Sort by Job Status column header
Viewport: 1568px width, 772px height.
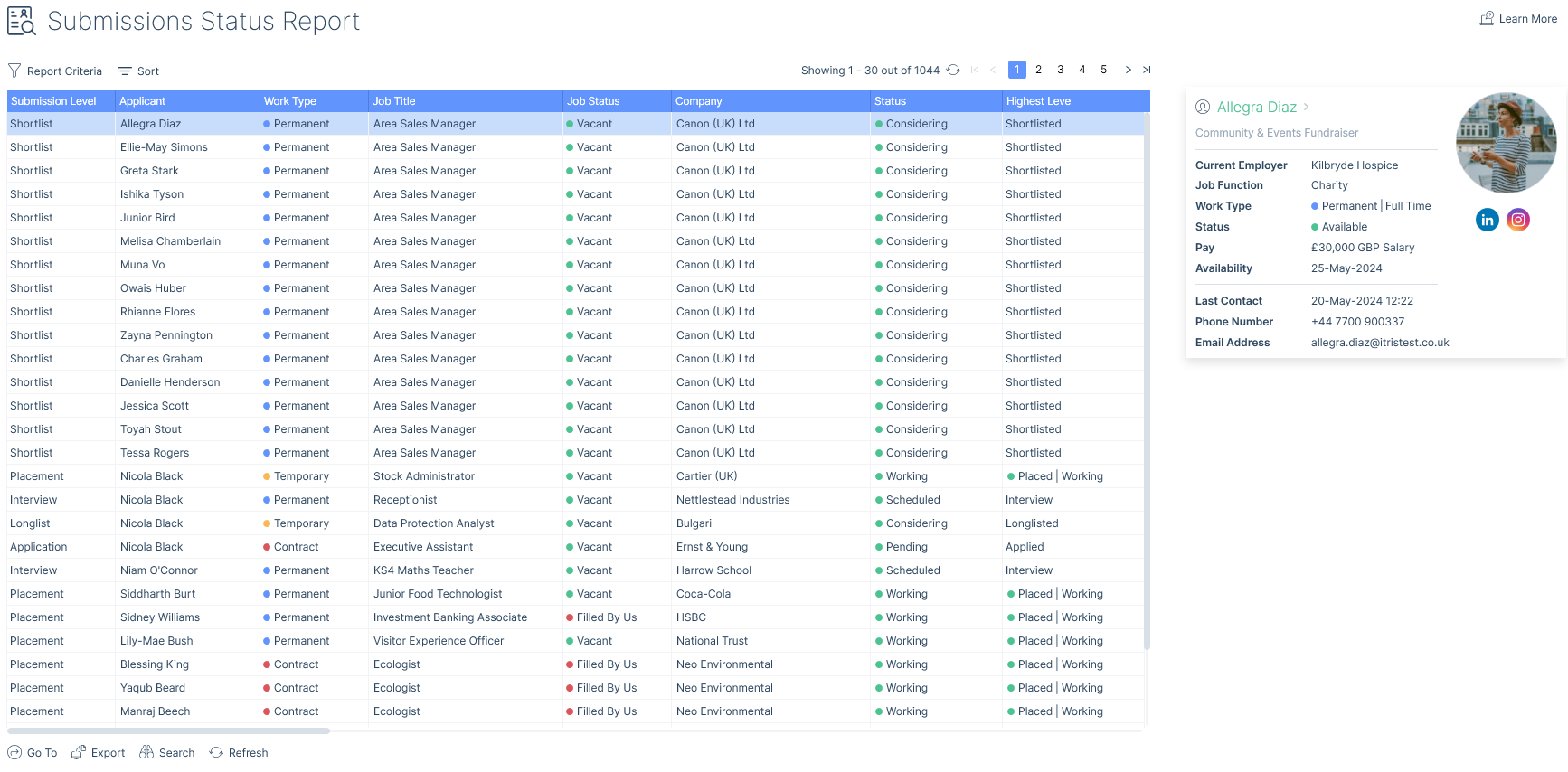tap(618, 101)
